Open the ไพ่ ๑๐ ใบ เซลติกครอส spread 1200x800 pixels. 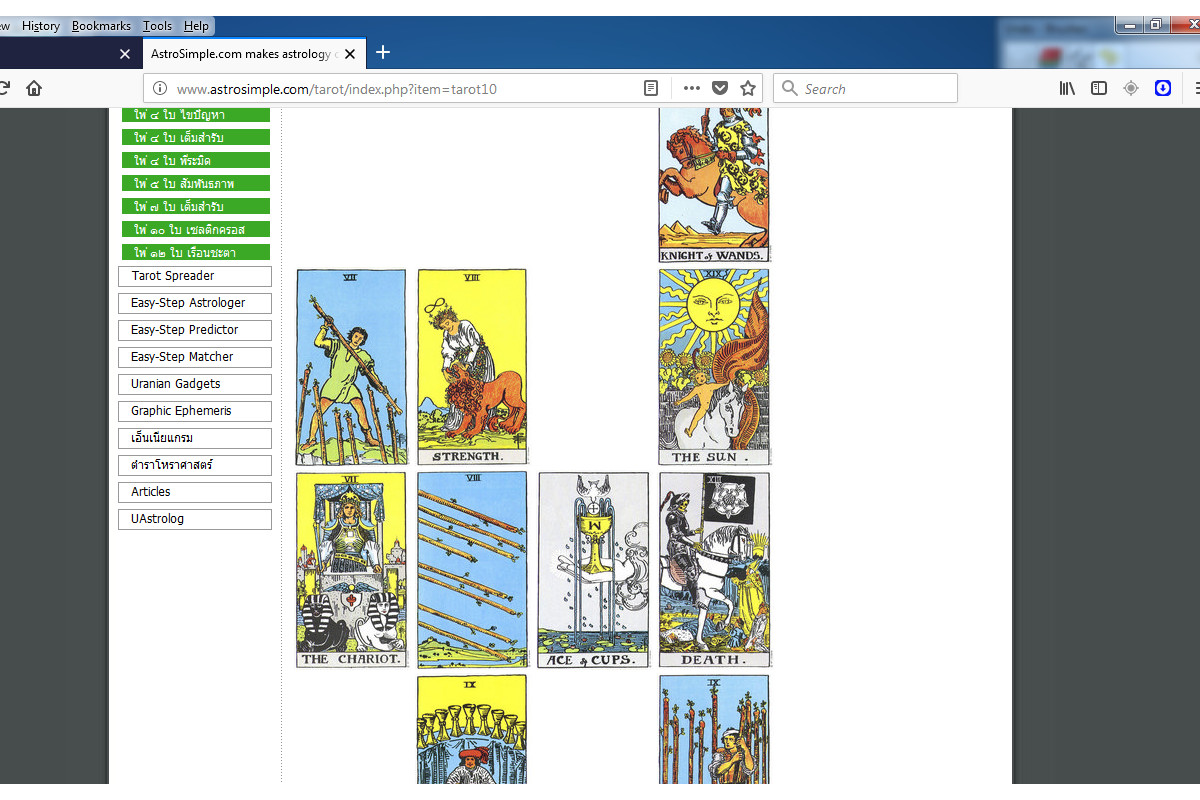[196, 229]
